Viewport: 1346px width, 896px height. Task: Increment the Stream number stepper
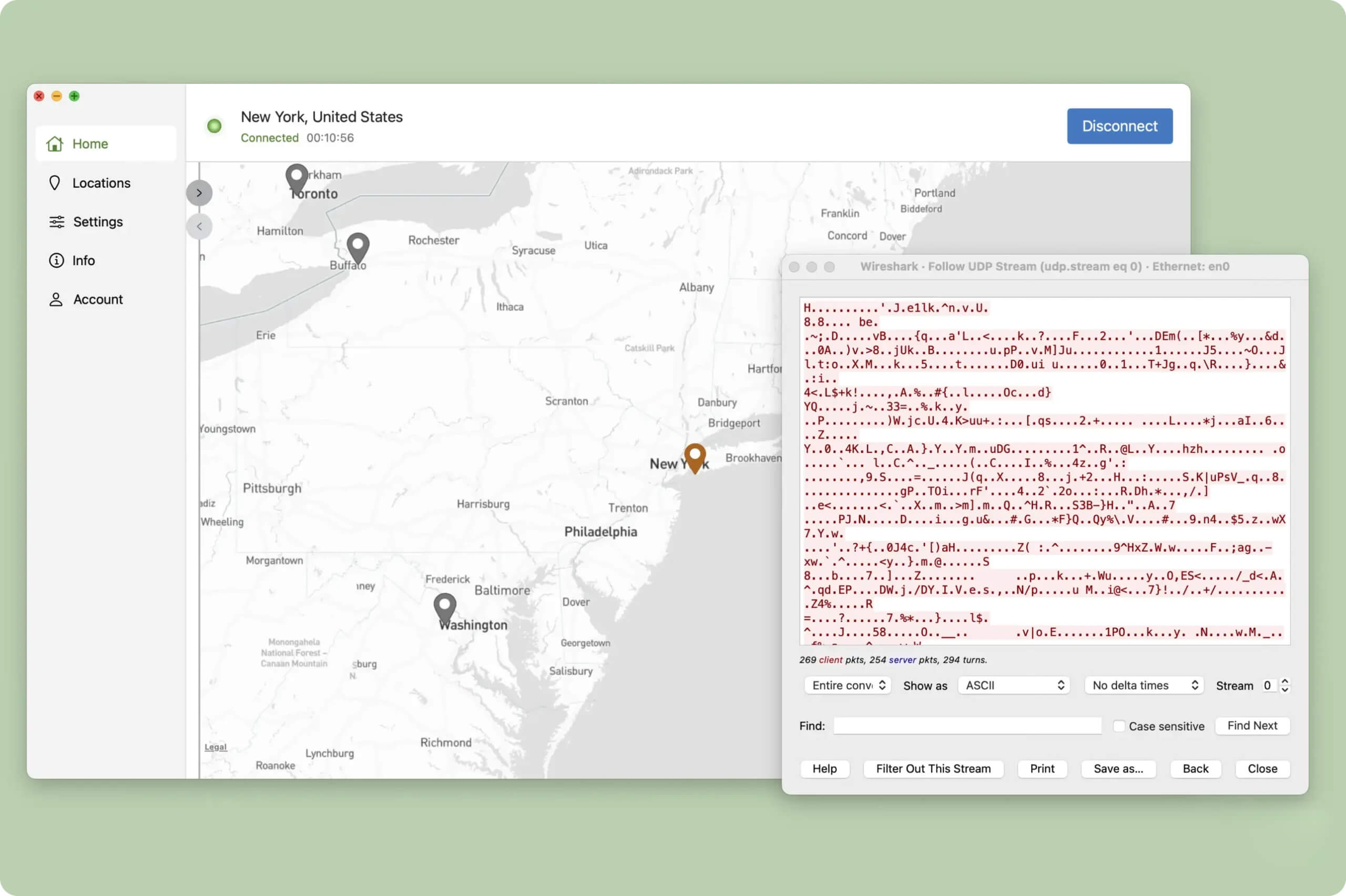[x=1285, y=681]
